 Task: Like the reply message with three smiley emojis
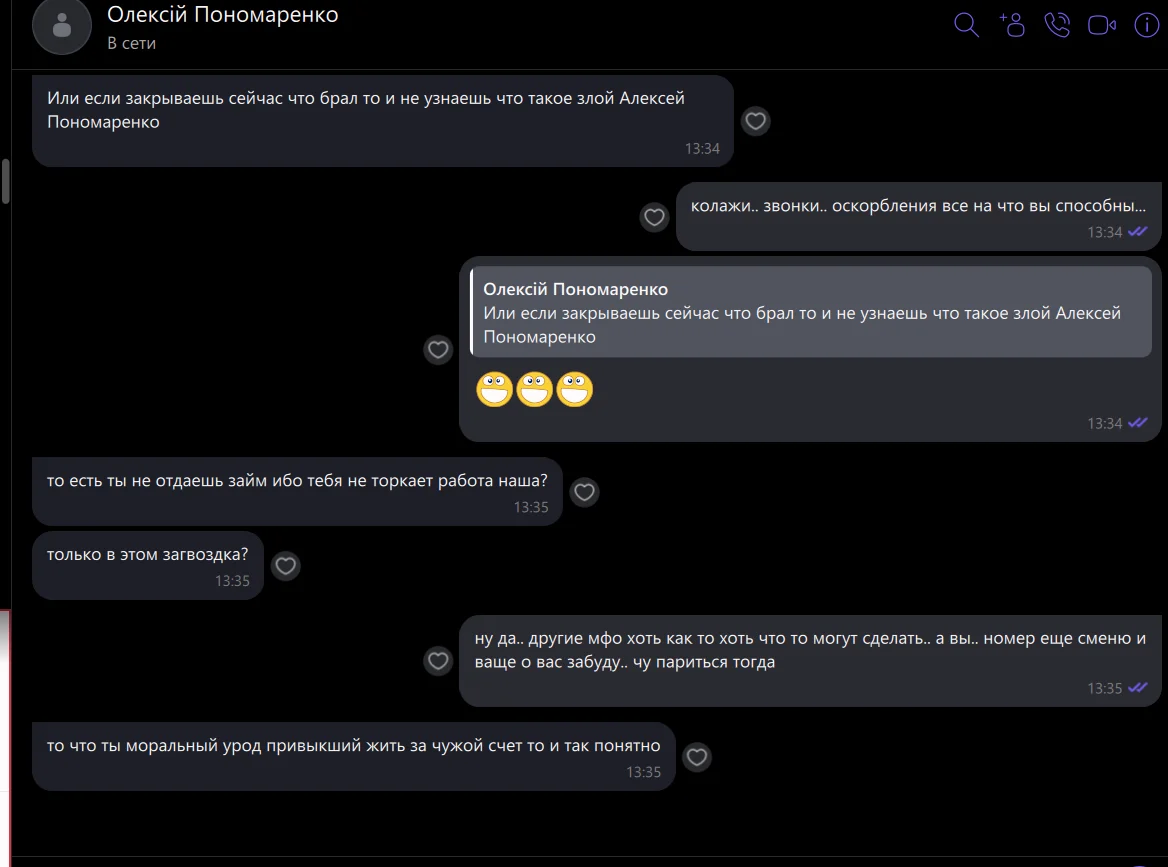pyautogui.click(x=438, y=349)
